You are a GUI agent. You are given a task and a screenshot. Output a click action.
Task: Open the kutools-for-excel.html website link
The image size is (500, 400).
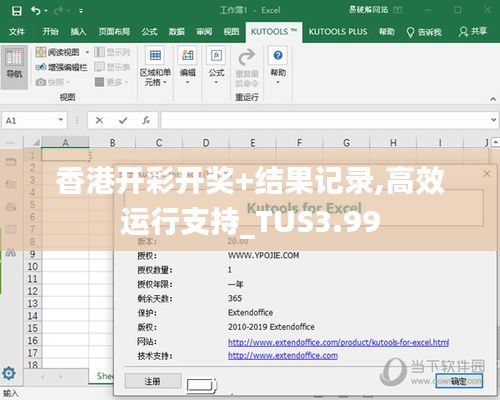coord(338,342)
